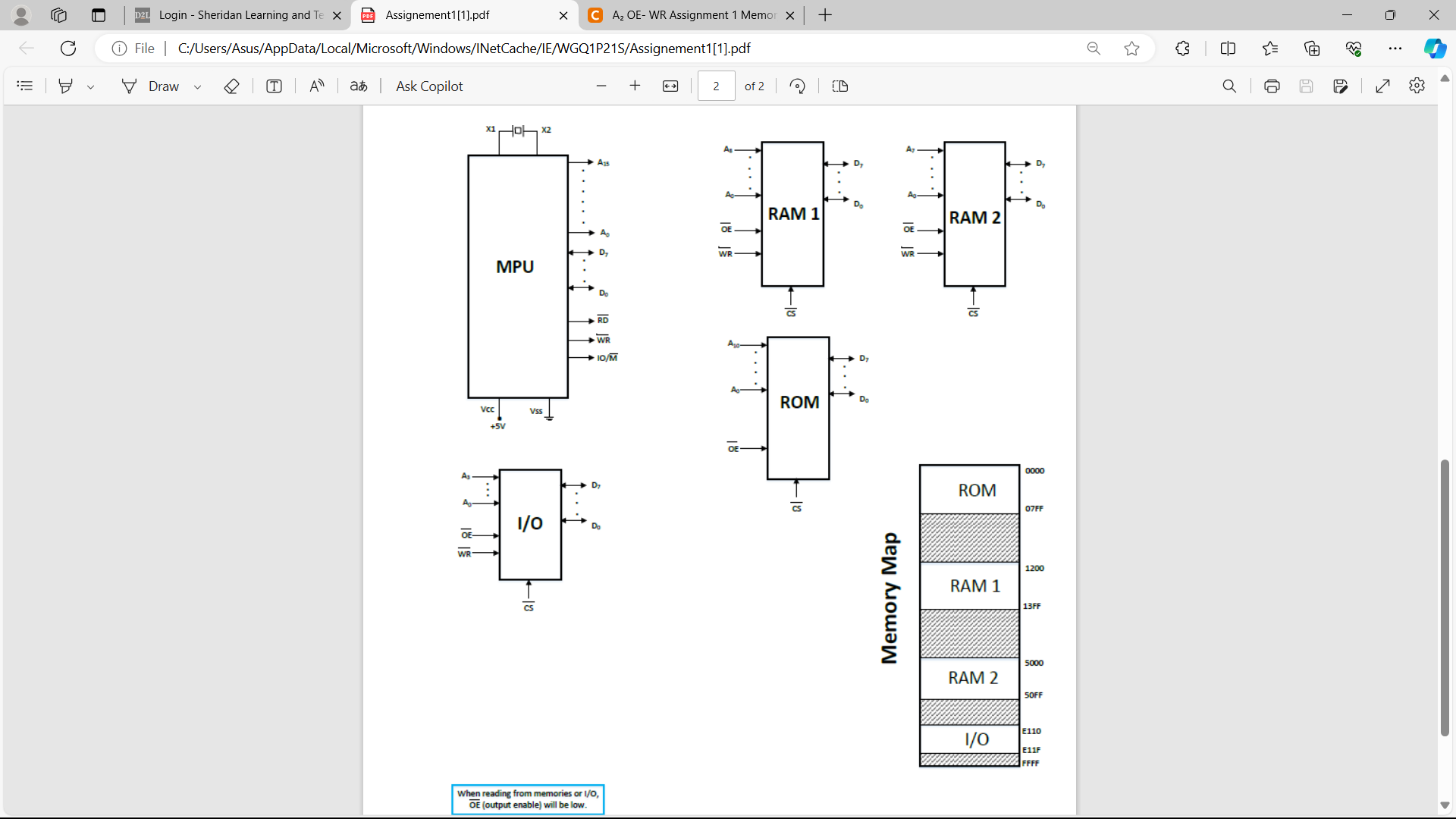Launch Ask Copilot from the PDF toolbar

pos(429,86)
